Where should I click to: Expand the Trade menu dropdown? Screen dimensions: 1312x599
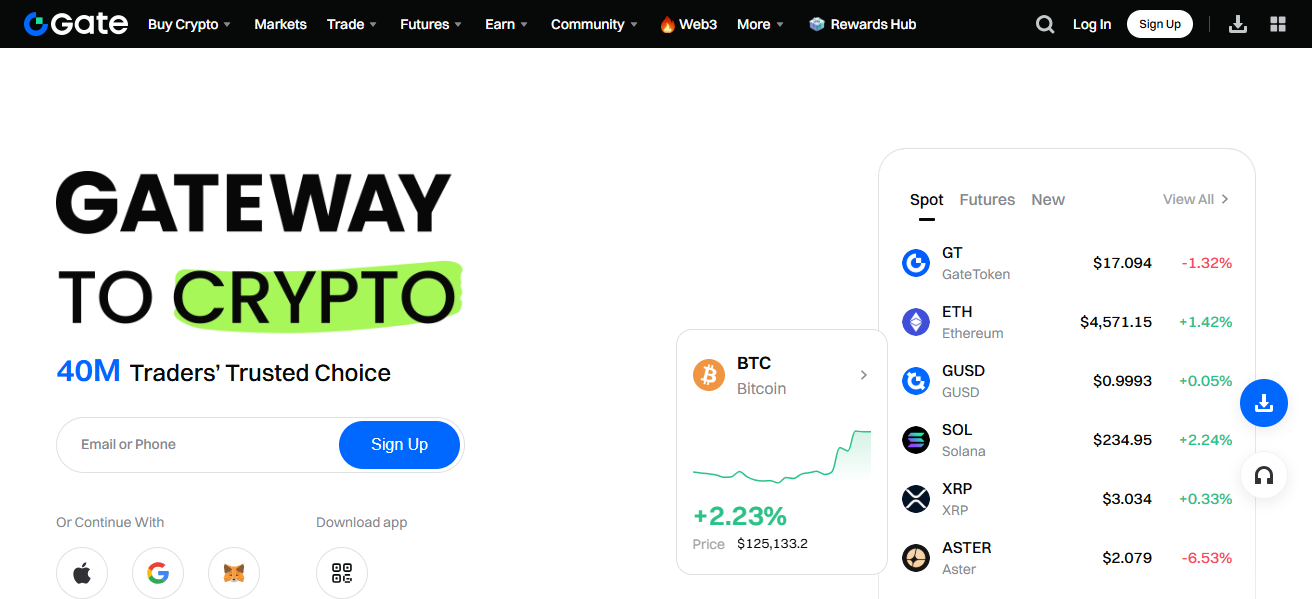[352, 24]
